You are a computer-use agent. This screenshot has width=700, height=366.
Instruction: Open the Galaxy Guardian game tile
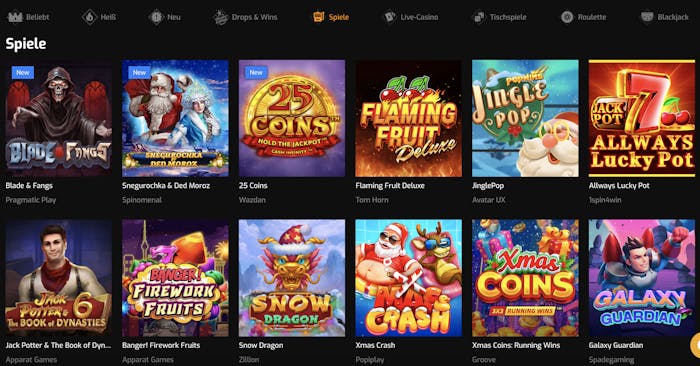[x=642, y=278]
